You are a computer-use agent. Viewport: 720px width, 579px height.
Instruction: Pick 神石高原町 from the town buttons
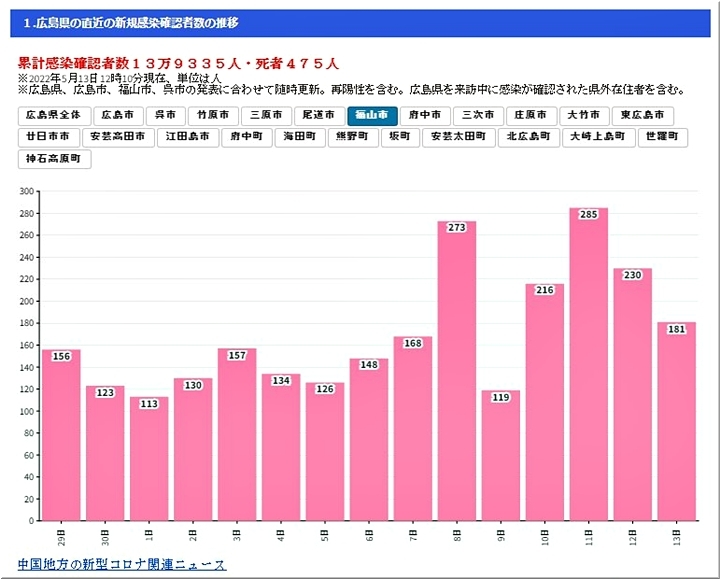click(55, 159)
